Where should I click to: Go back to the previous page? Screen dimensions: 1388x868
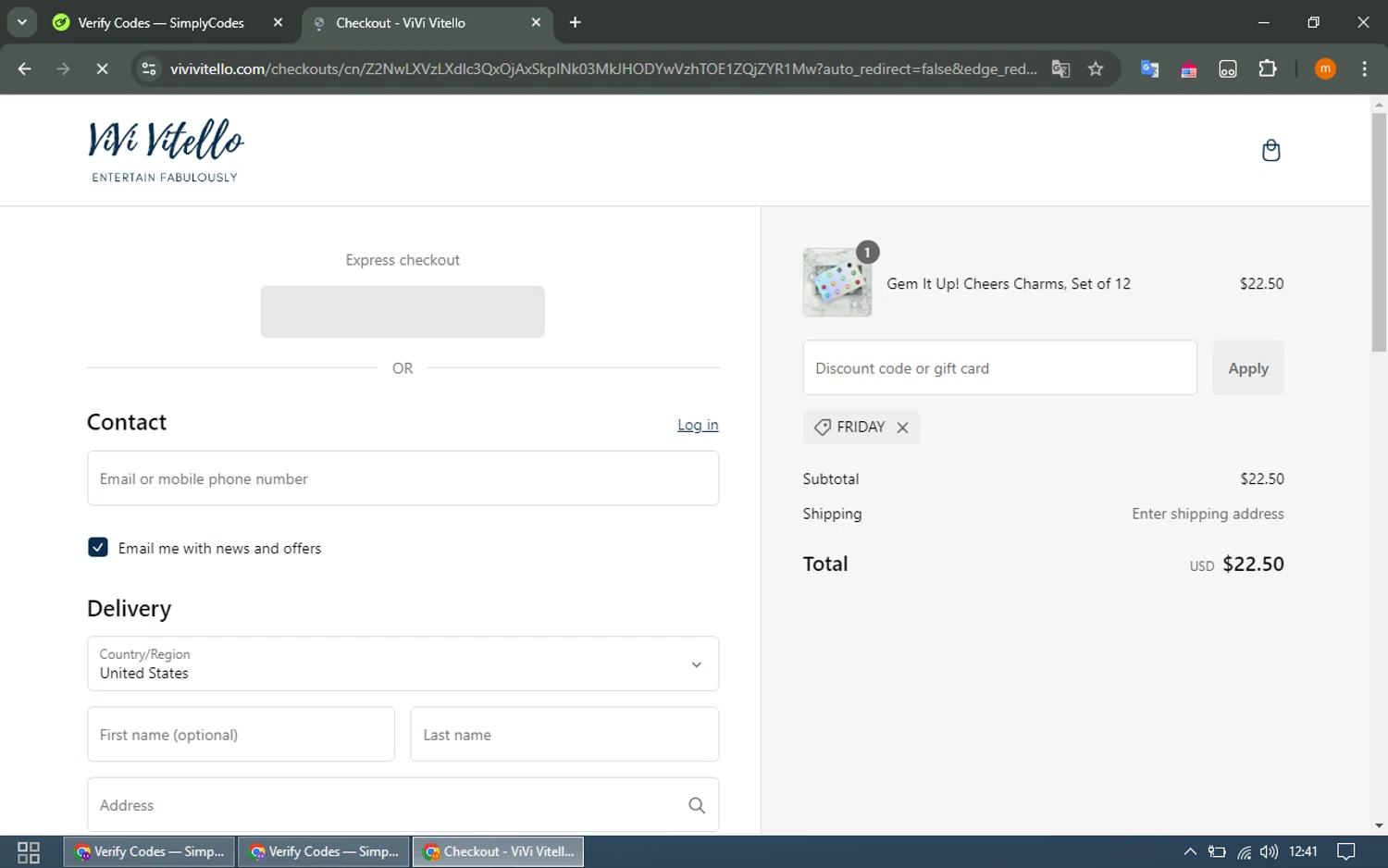click(25, 69)
